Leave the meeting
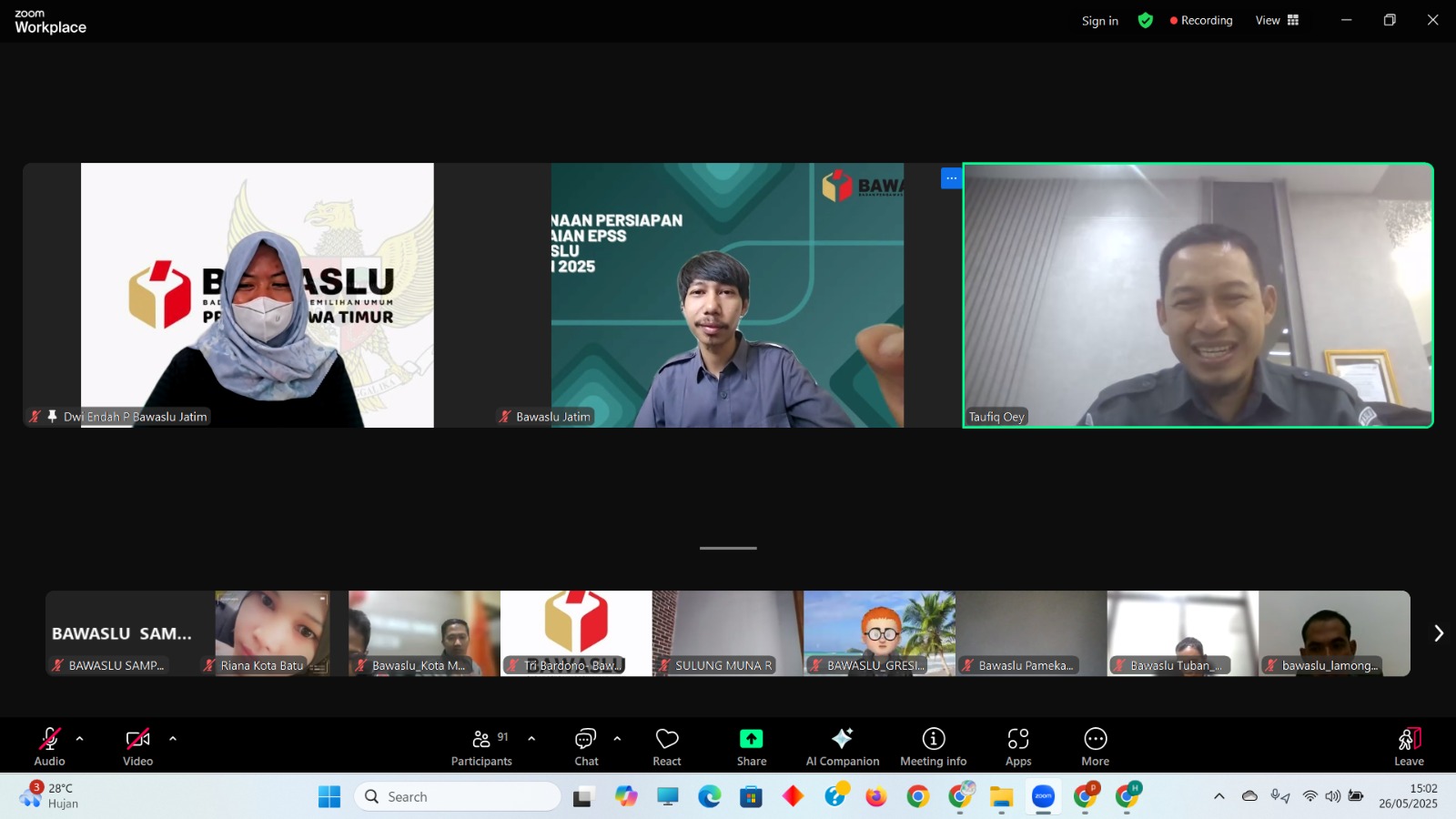 (1408, 747)
